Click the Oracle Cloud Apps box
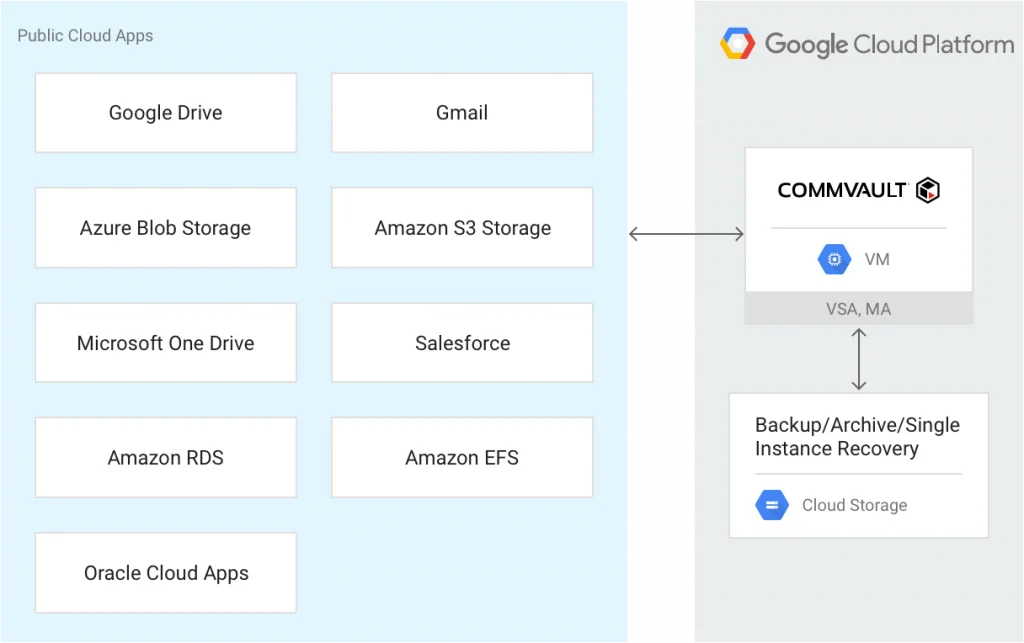The width and height of the screenshot is (1024, 643). point(166,573)
